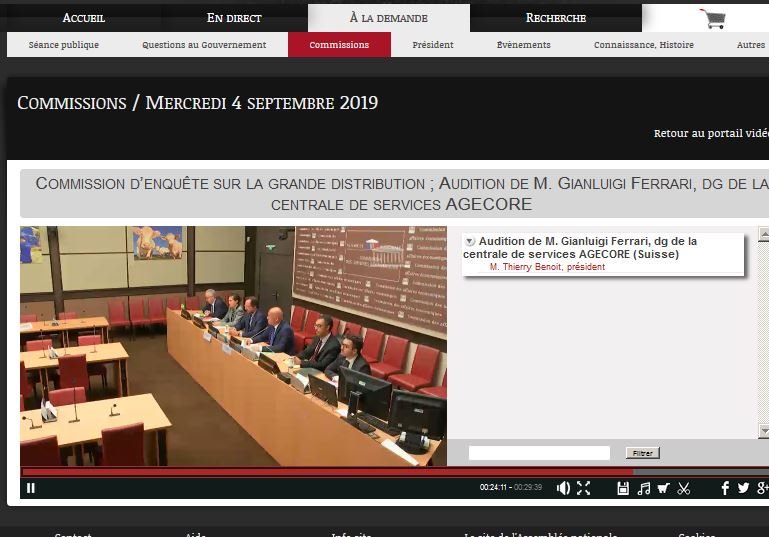Select the À la demande tab
The image size is (769, 537).
coord(388,18)
